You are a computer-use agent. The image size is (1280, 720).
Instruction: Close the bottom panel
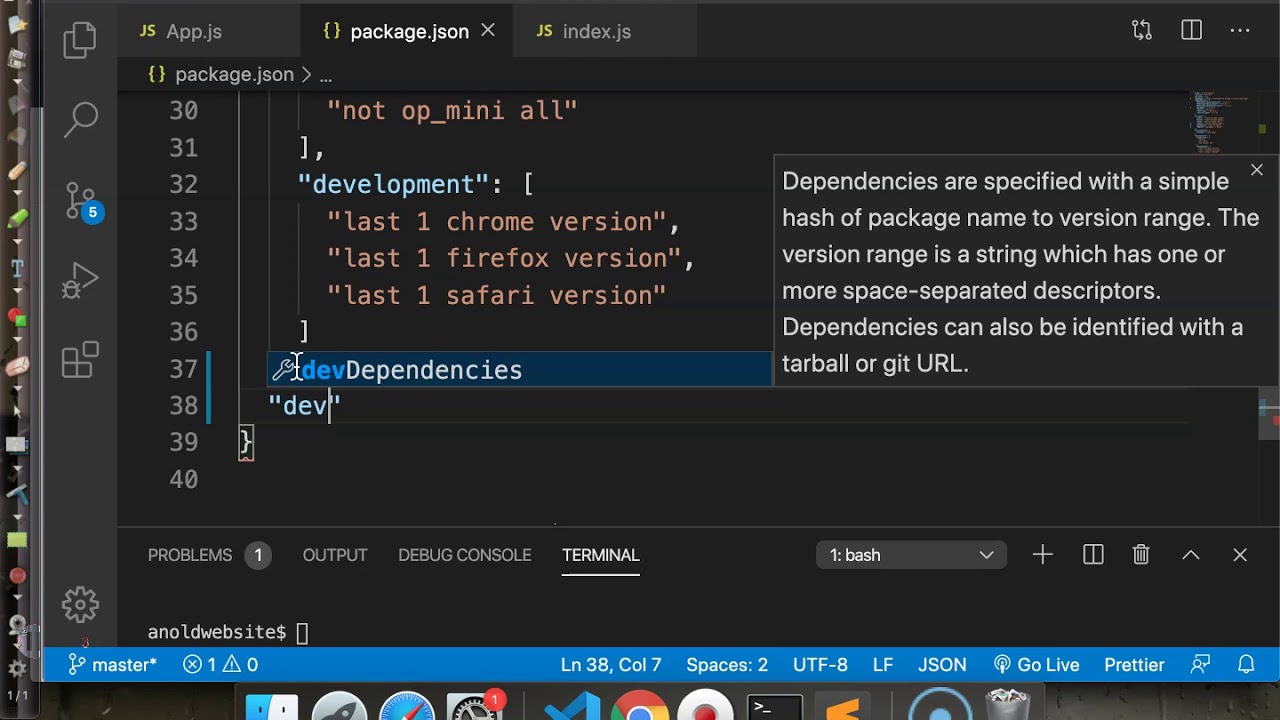tap(1240, 555)
